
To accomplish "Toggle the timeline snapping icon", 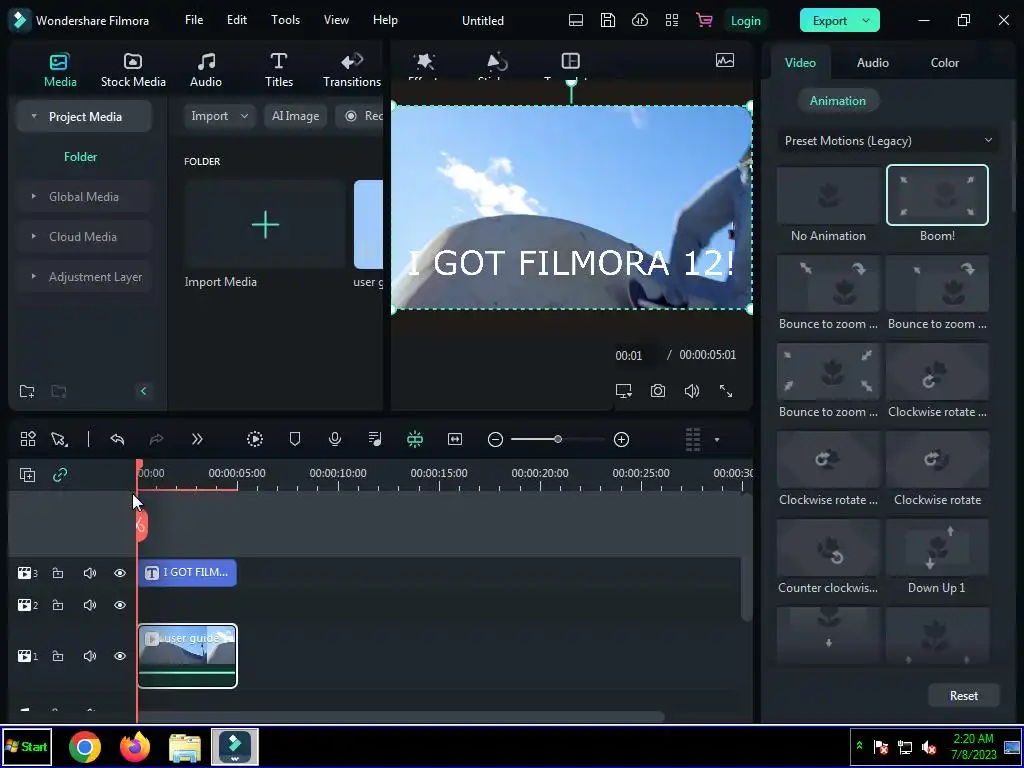I will click(415, 440).
